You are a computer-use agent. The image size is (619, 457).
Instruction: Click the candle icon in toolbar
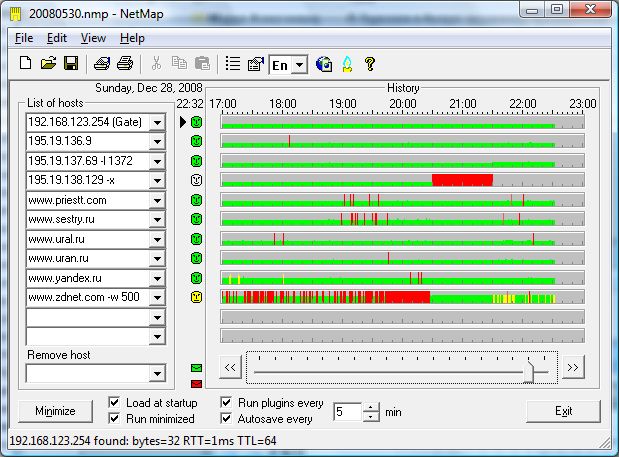tap(347, 64)
